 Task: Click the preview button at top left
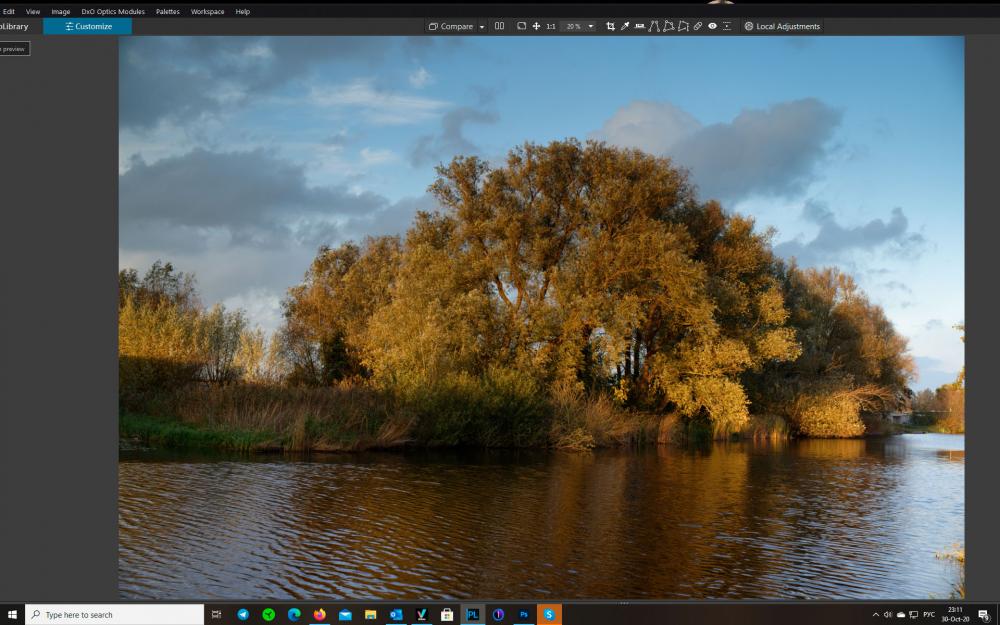pos(14,49)
